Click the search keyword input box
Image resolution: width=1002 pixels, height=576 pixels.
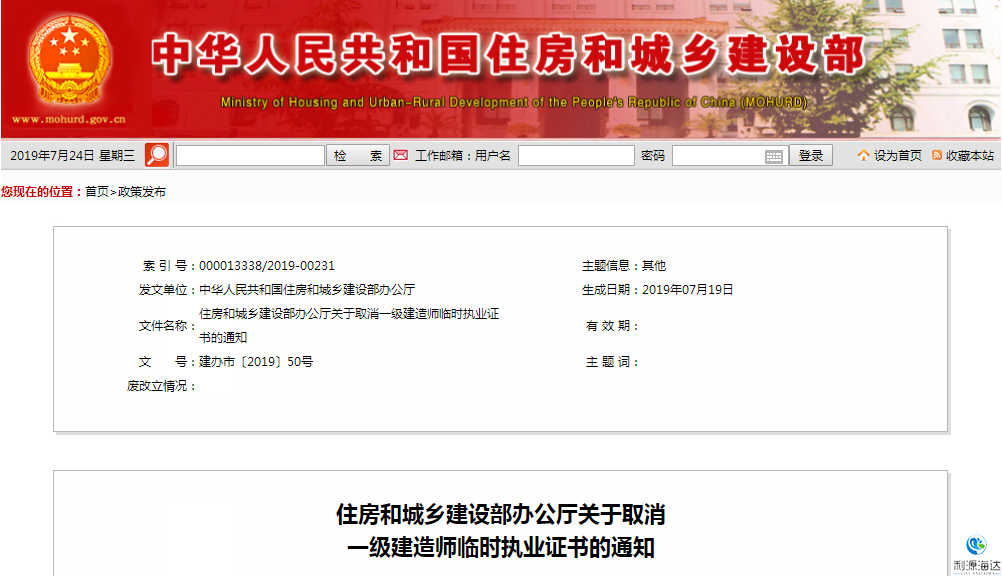pos(250,156)
